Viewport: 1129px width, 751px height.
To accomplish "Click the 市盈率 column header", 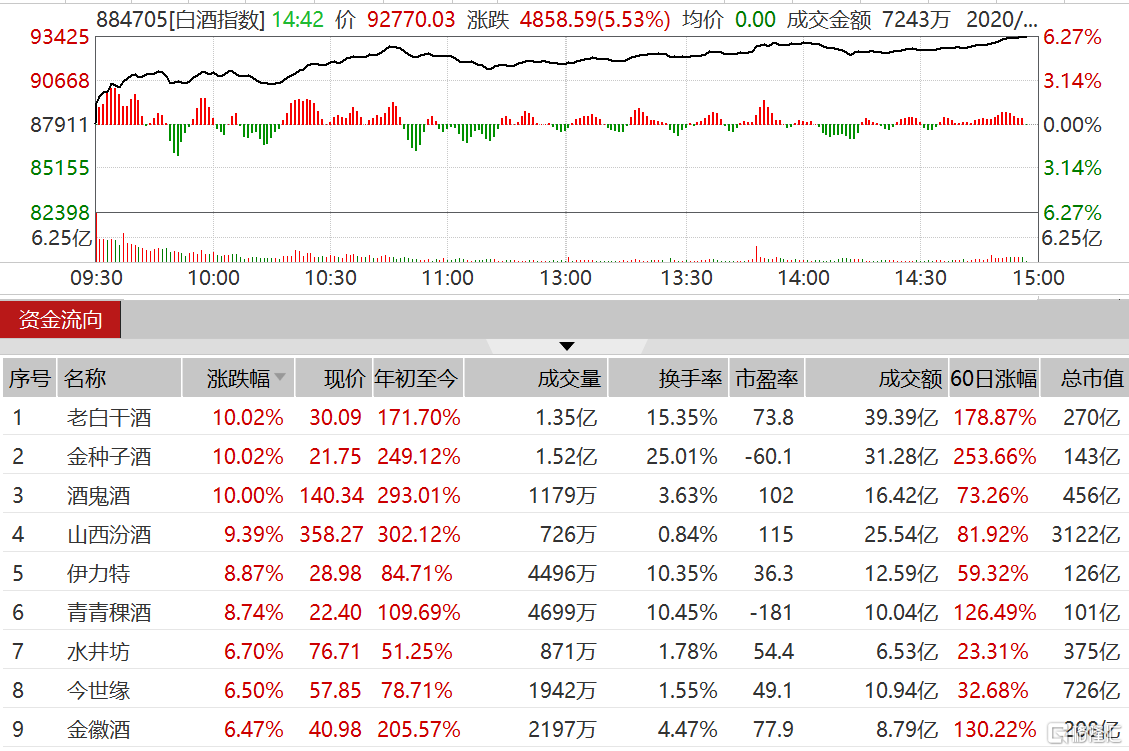I will pyautogui.click(x=767, y=378).
